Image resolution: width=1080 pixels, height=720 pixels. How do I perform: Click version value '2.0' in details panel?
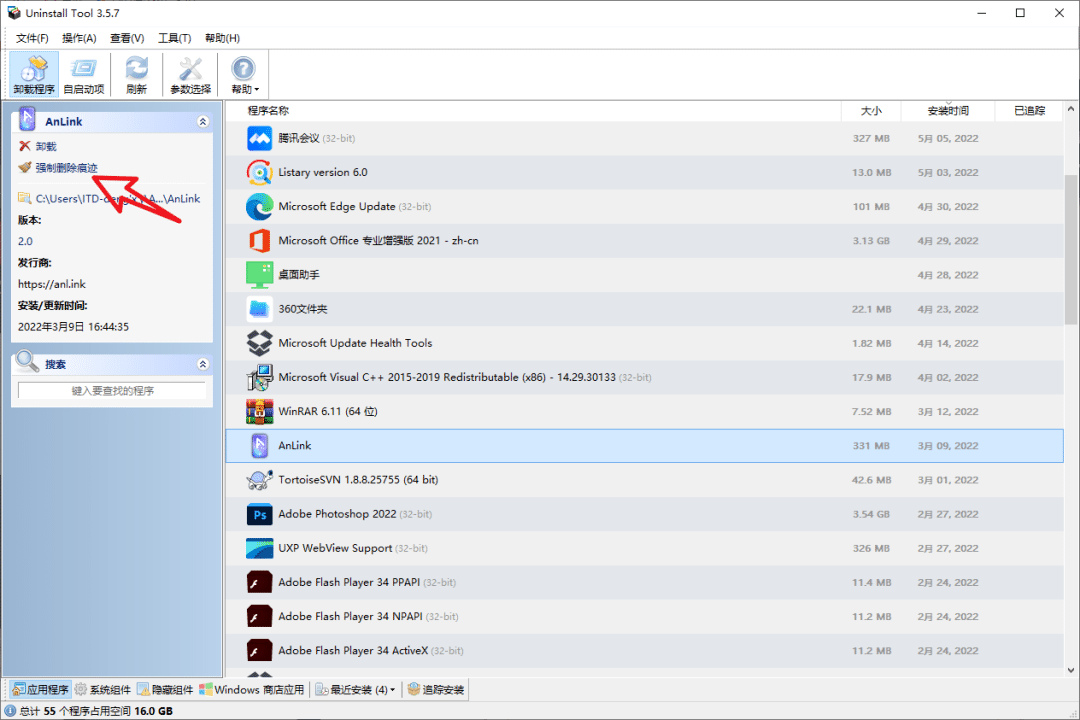click(x=25, y=241)
